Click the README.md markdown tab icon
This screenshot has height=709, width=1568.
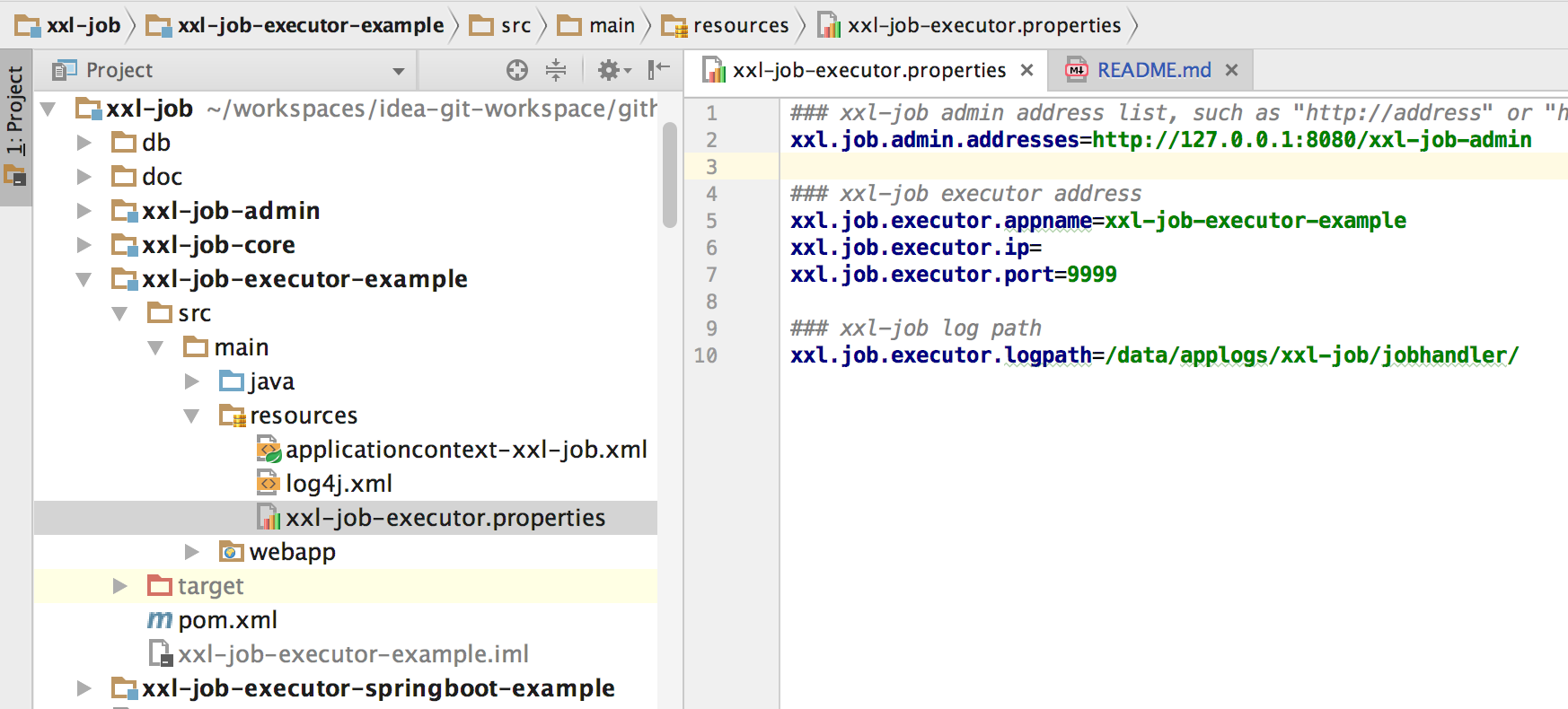click(x=1076, y=70)
